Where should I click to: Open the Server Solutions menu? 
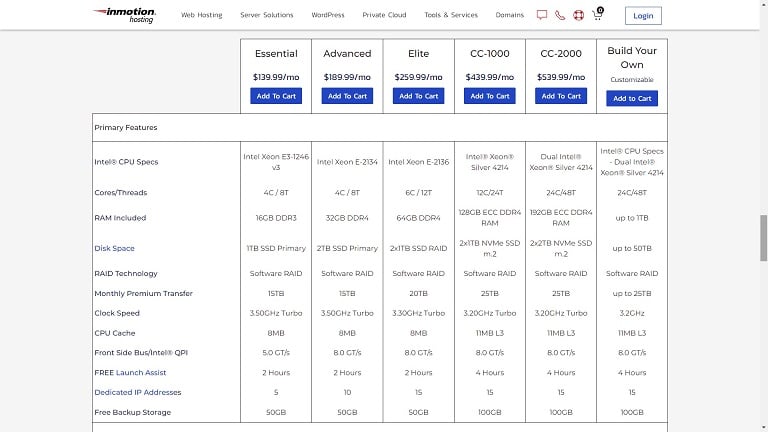point(266,15)
